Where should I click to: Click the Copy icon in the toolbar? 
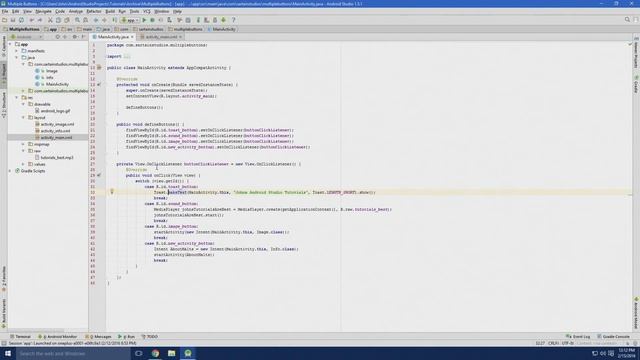[58, 20]
